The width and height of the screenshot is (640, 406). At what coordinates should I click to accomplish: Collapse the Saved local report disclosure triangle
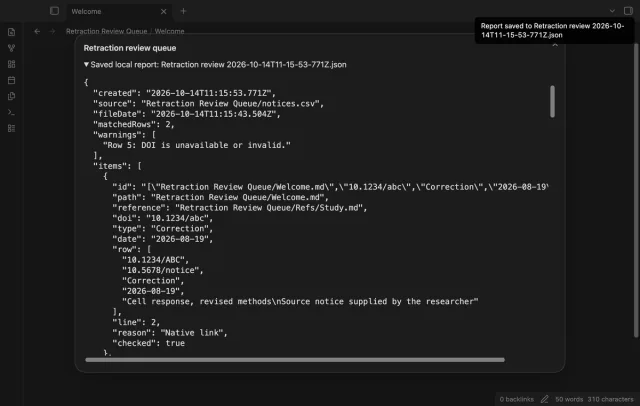point(86,64)
